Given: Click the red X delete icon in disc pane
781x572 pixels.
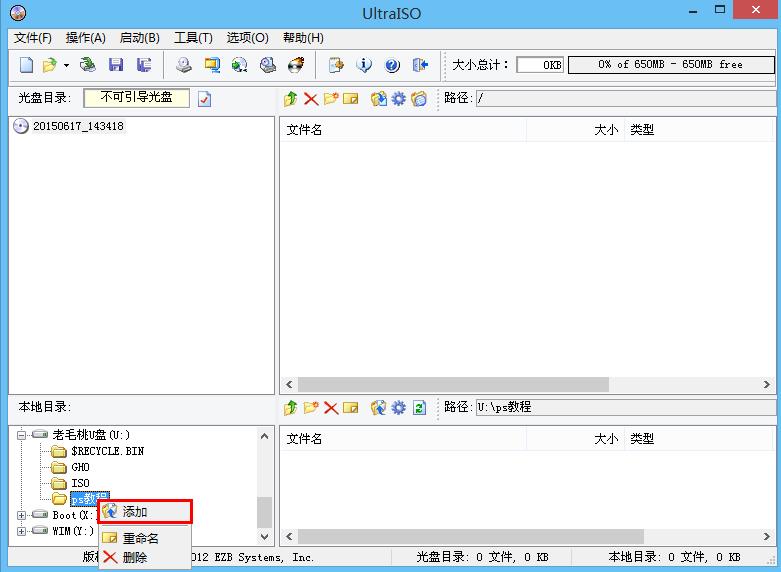Looking at the screenshot, I should (311, 99).
